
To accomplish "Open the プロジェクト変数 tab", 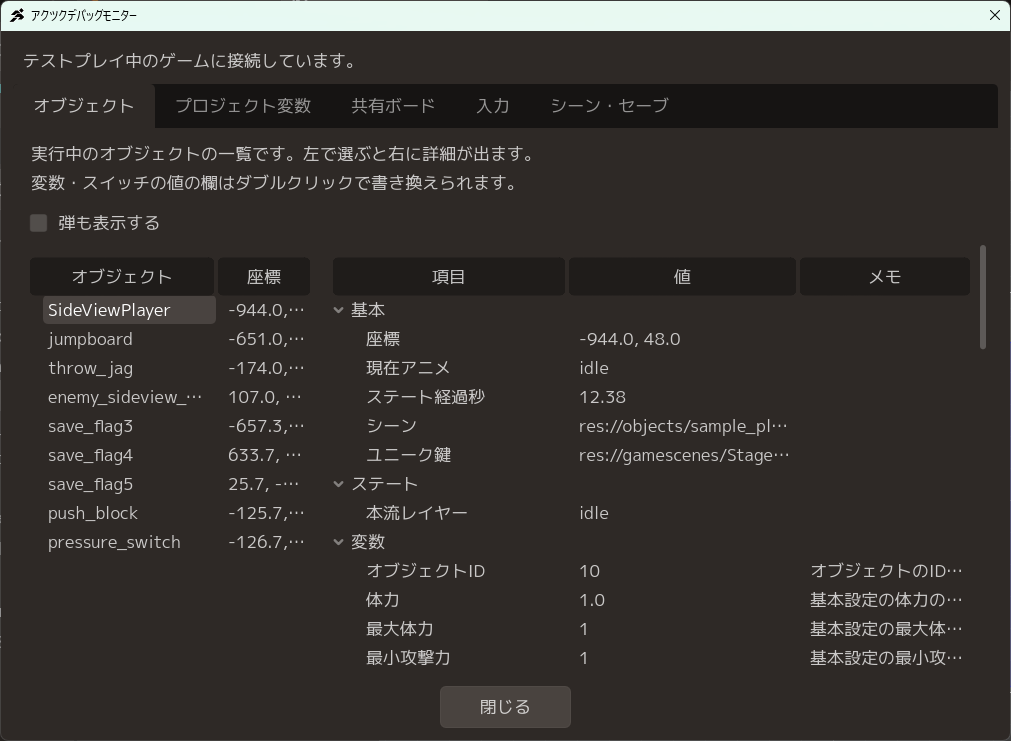I will point(243,106).
